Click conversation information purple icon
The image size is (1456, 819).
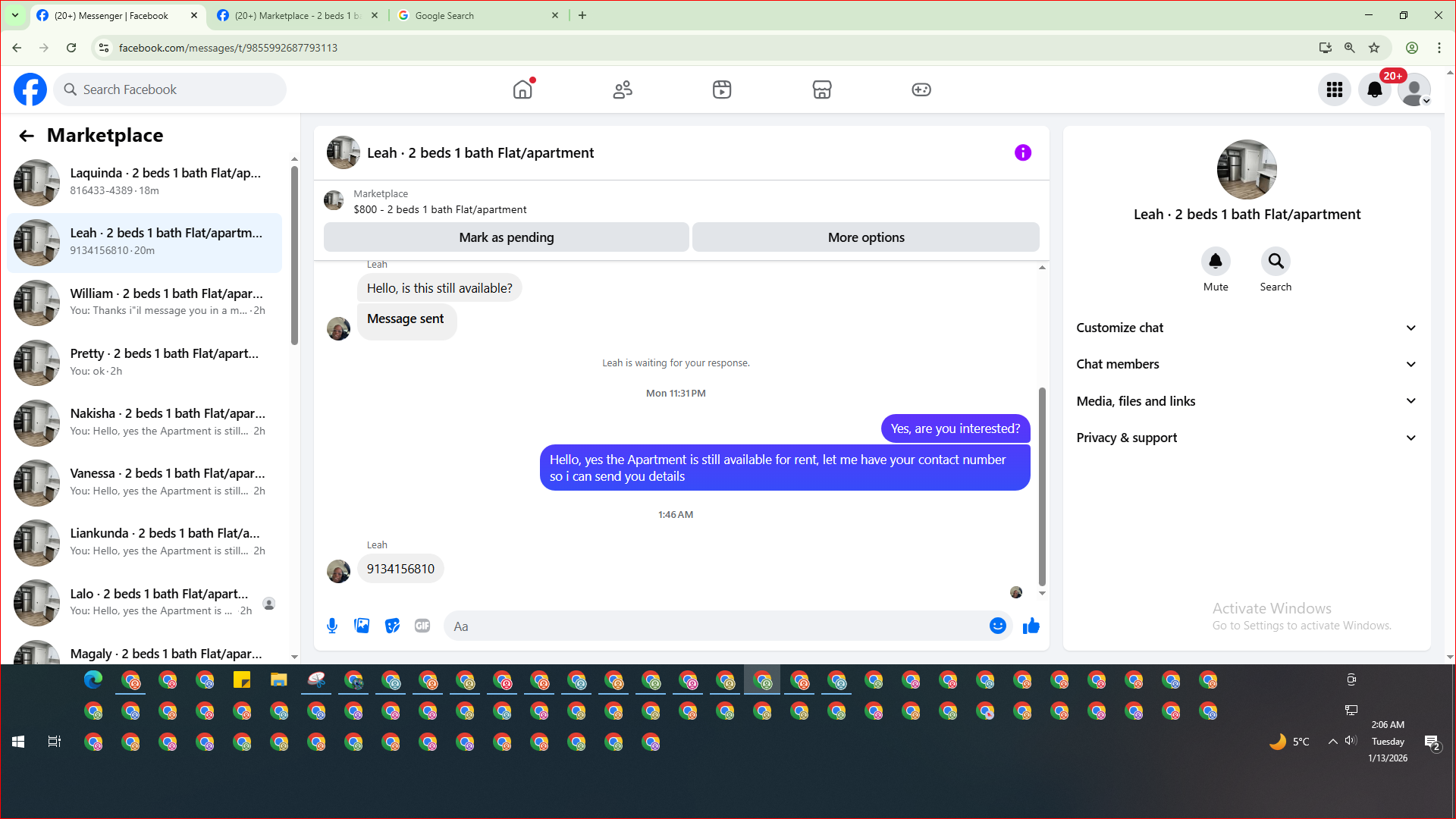(x=1022, y=152)
